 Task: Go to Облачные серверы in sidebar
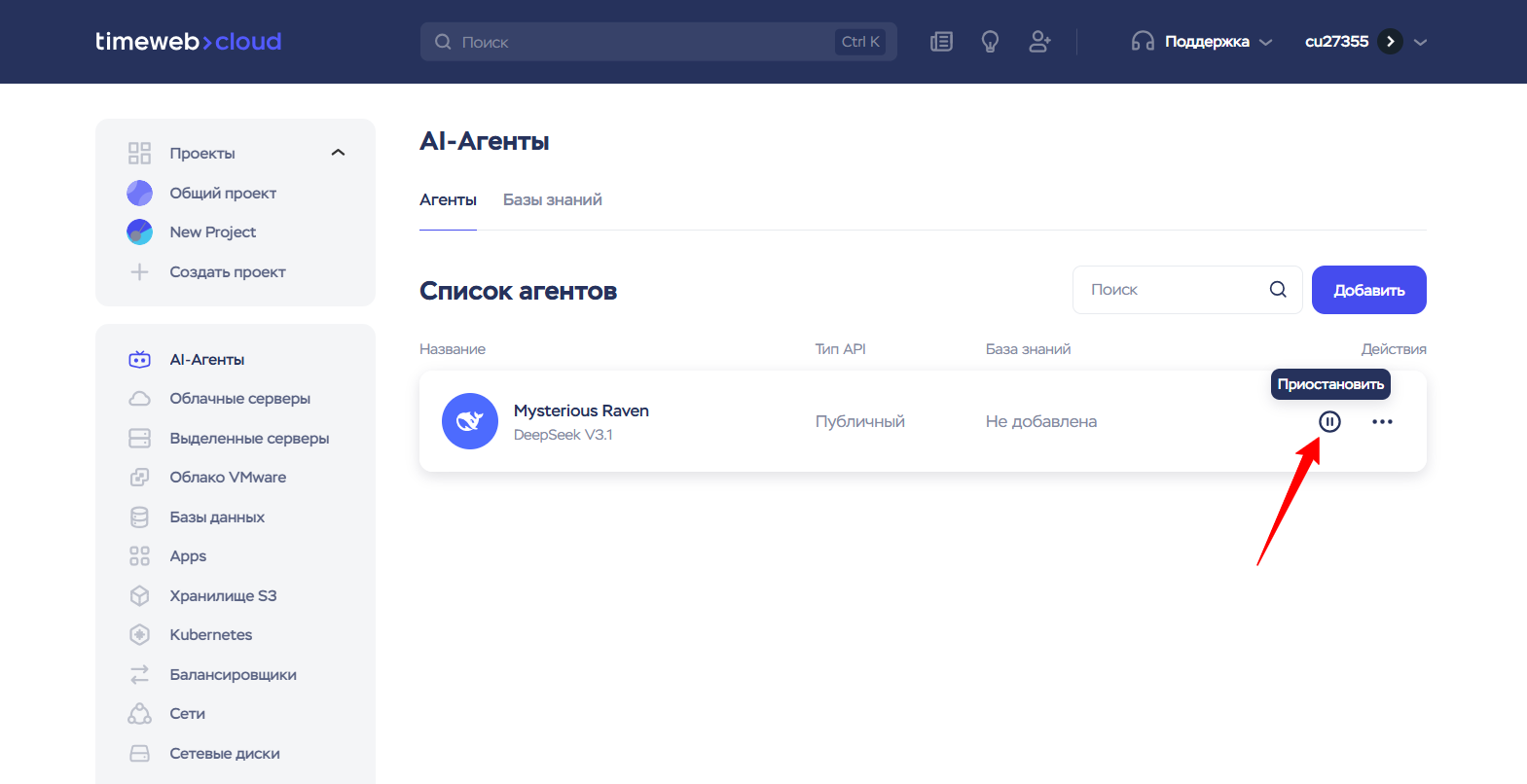pos(239,399)
